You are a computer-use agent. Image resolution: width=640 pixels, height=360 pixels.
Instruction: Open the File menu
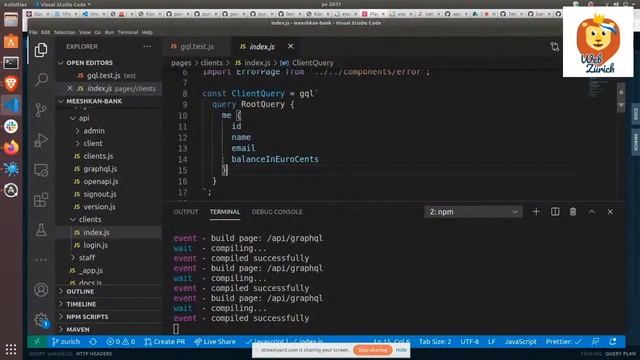(33, 32)
